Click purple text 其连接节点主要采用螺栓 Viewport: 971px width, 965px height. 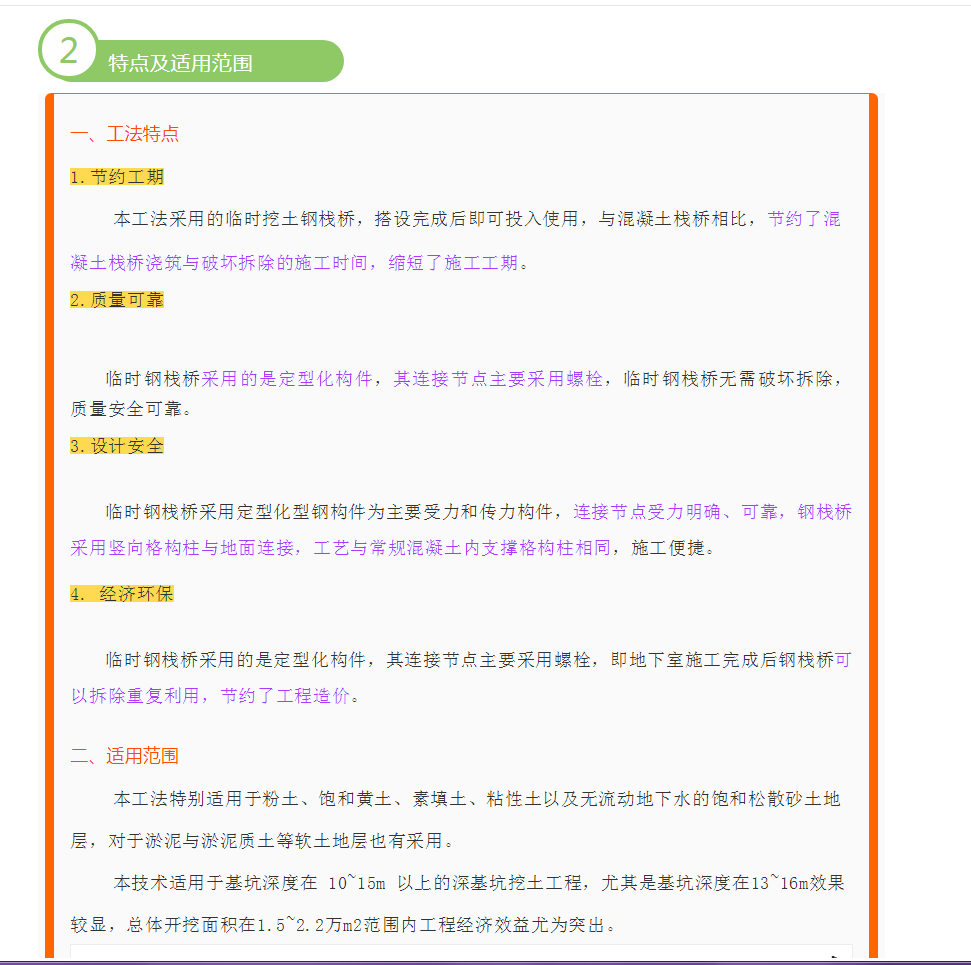(x=498, y=378)
